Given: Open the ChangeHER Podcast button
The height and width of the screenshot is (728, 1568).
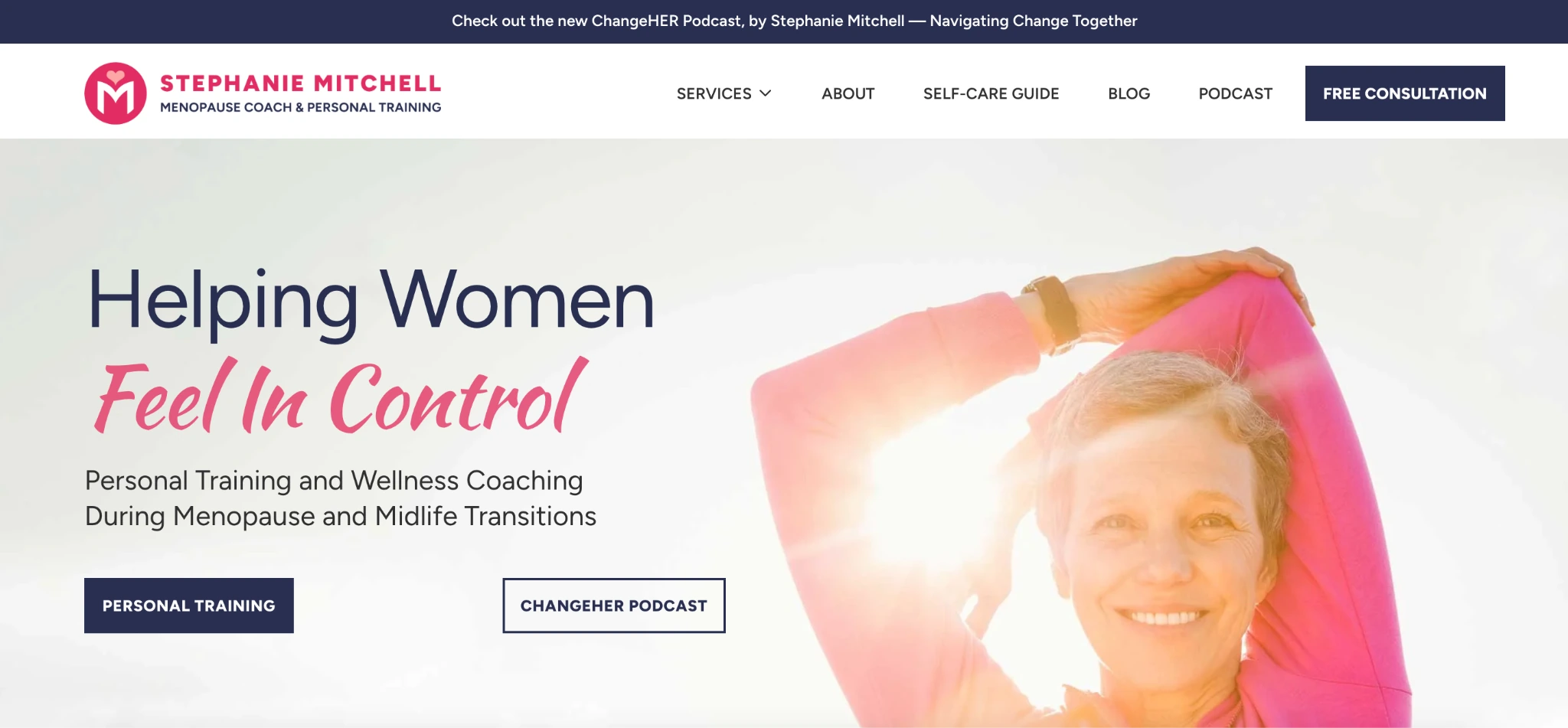Looking at the screenshot, I should [614, 606].
